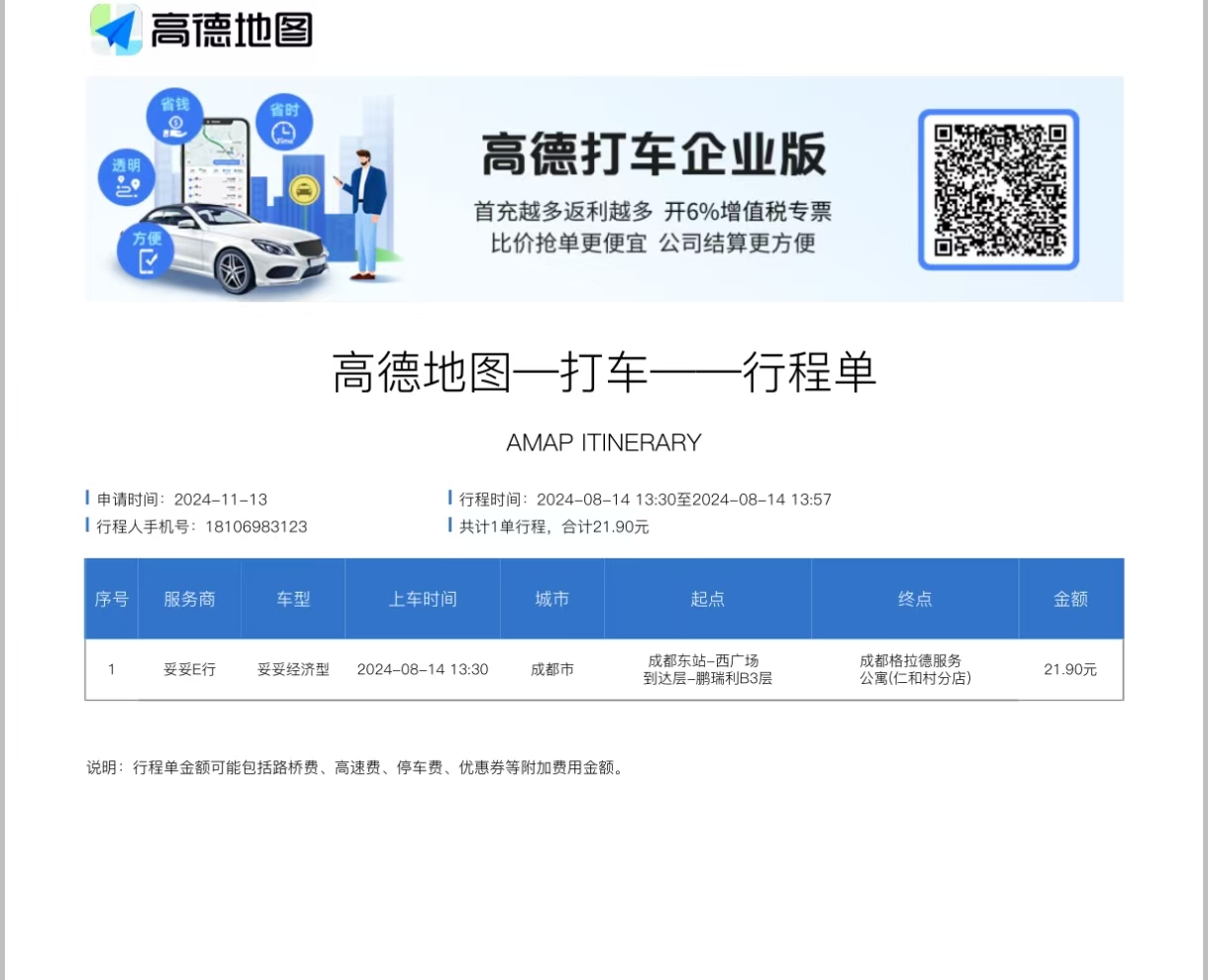Click the 成都东站-西广场 start point cell
Image resolution: width=1208 pixels, height=980 pixels.
(707, 669)
